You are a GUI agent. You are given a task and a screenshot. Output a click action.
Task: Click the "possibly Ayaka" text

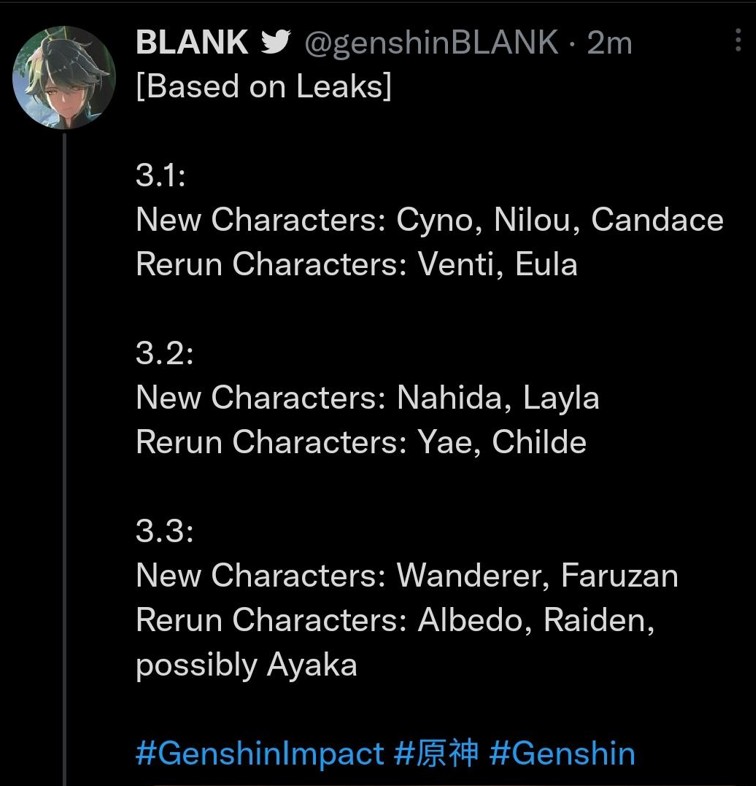[246, 665]
